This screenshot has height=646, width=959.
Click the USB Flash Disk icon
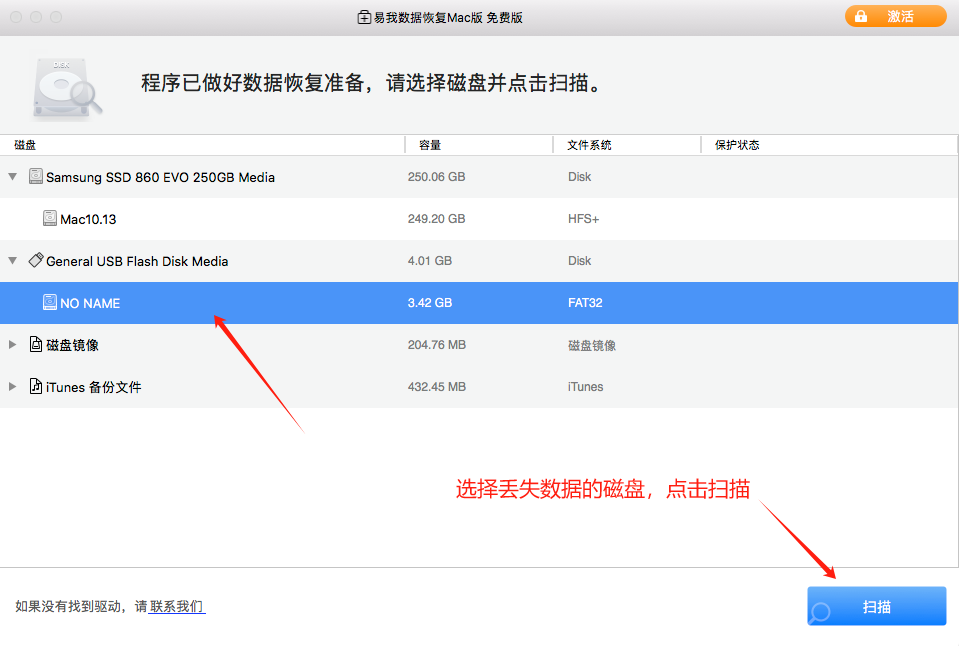point(36,261)
